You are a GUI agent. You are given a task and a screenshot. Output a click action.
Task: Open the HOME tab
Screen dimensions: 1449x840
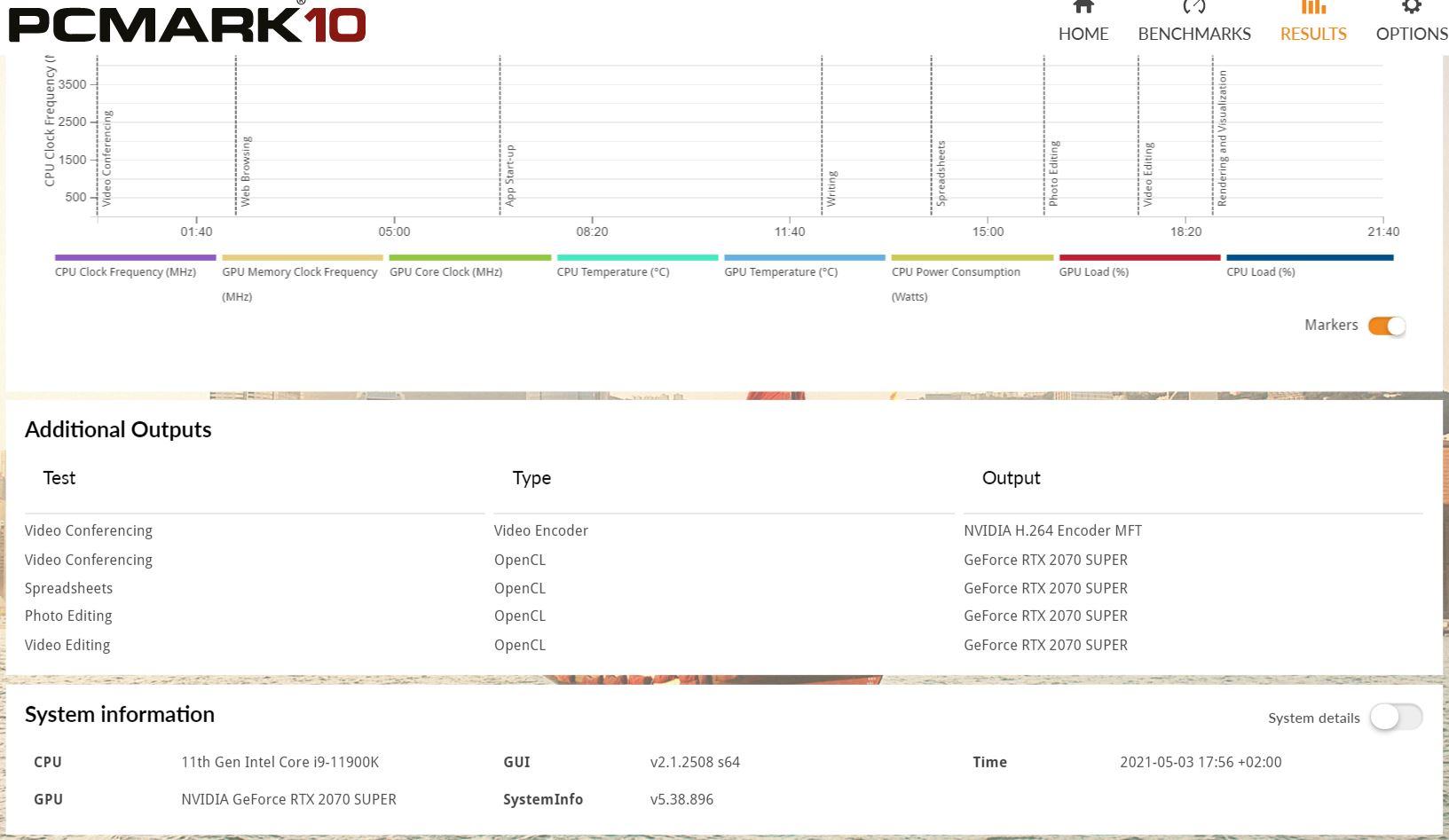(1083, 21)
